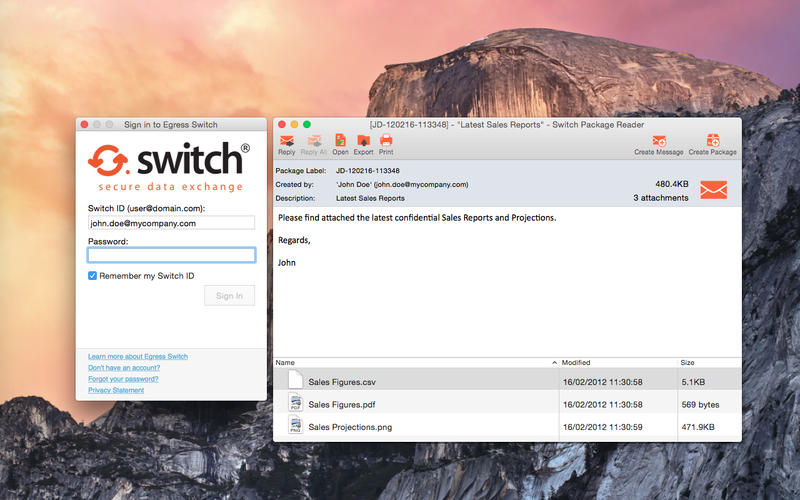Sort attachments by Modified column header
This screenshot has width=800, height=500.
615,362
